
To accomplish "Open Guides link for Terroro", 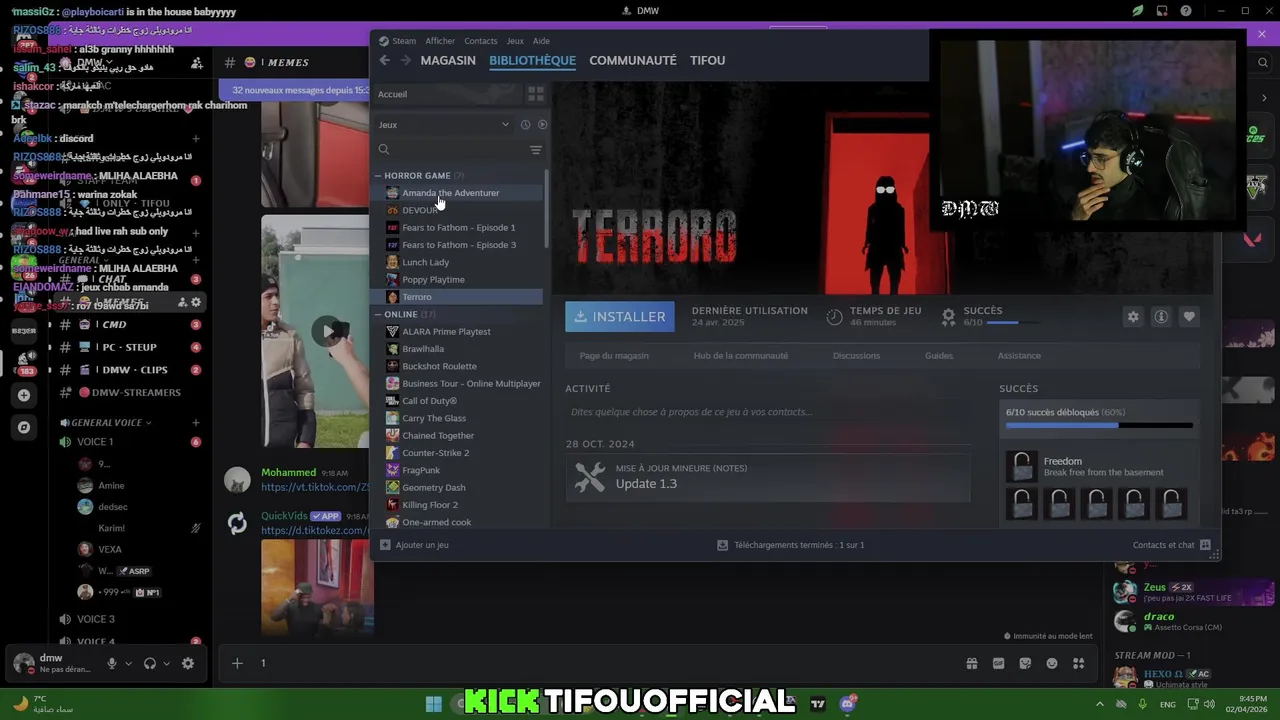I will pyautogui.click(x=939, y=356).
